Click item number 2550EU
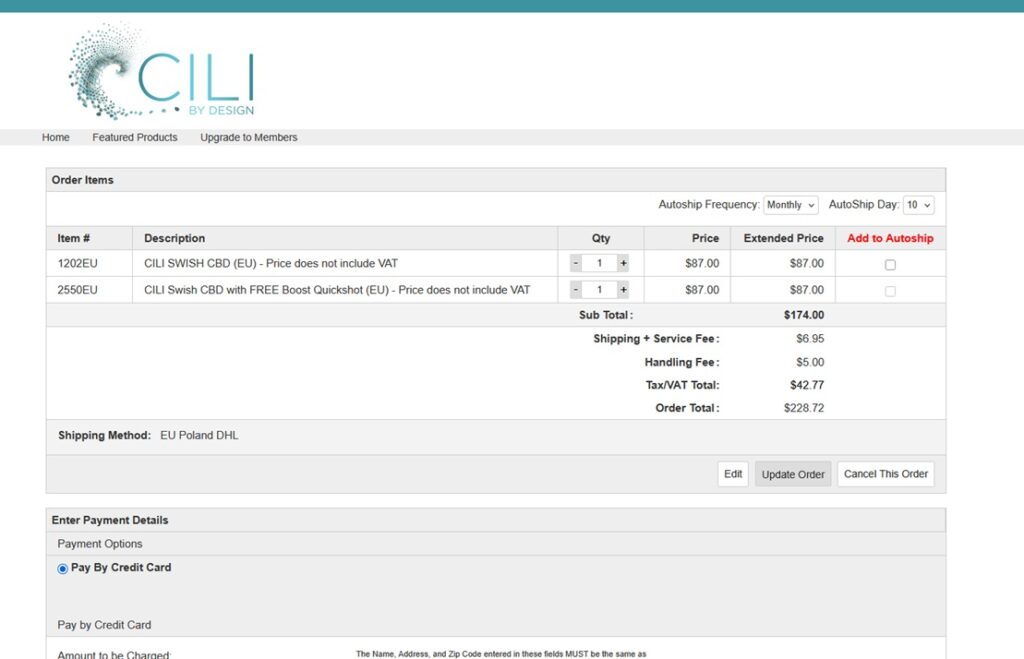 pos(77,289)
